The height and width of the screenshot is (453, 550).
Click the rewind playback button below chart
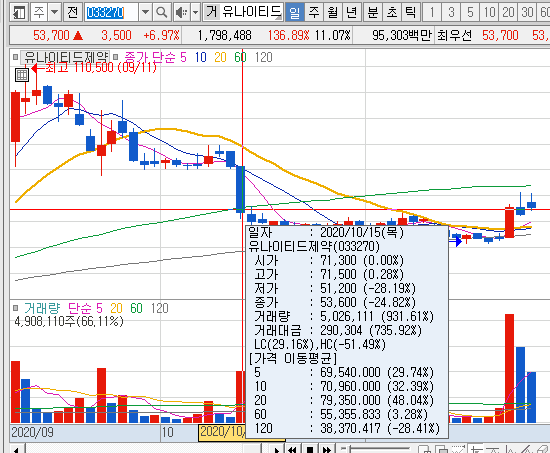292,449
